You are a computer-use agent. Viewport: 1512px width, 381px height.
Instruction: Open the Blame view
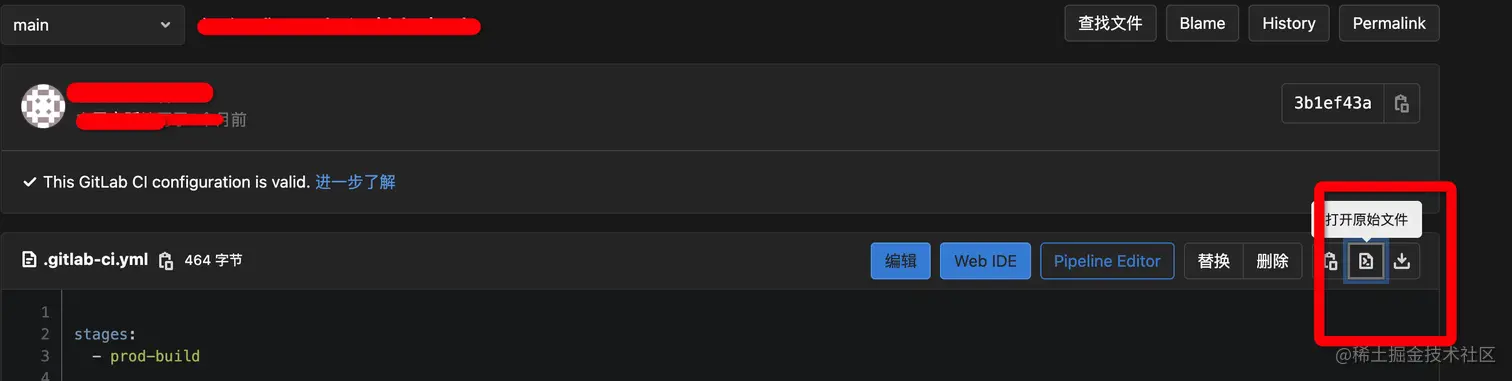tap(1202, 23)
